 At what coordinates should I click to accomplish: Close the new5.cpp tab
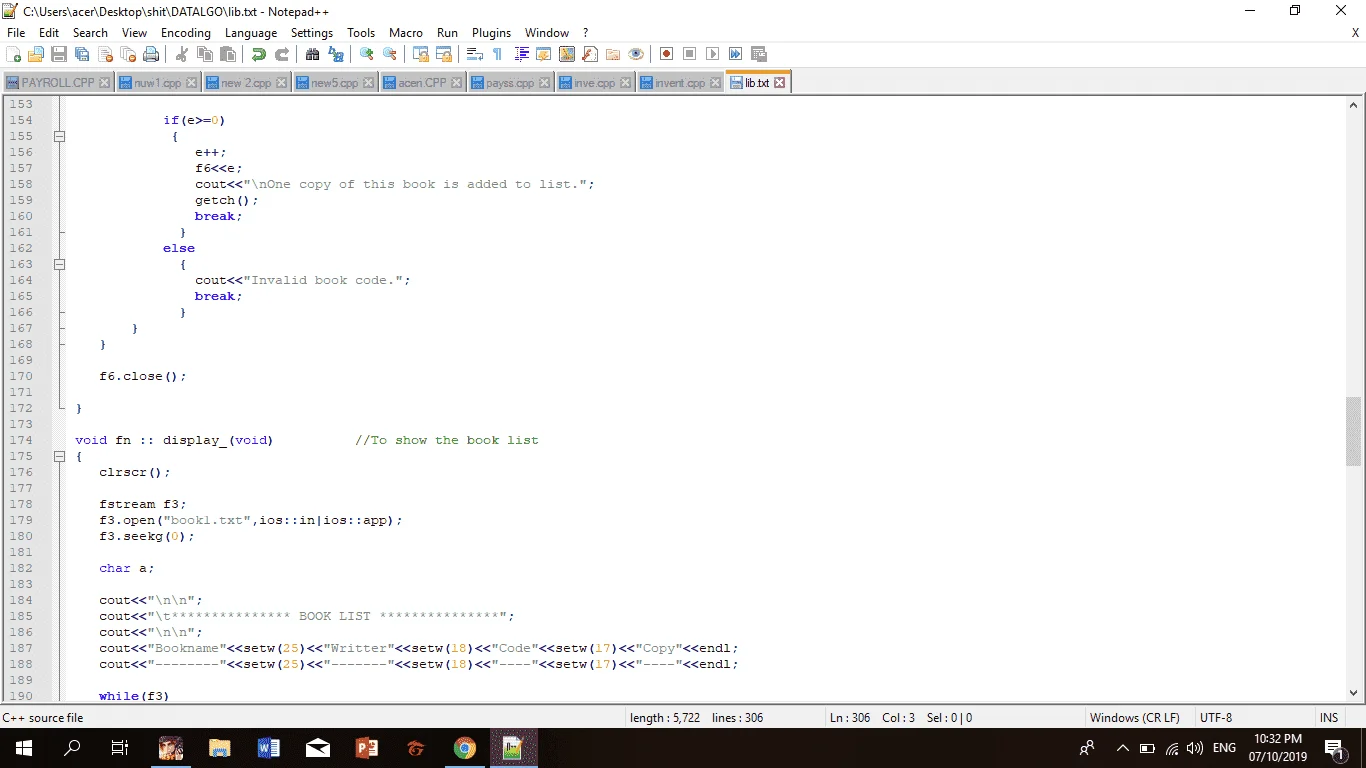coord(369,83)
